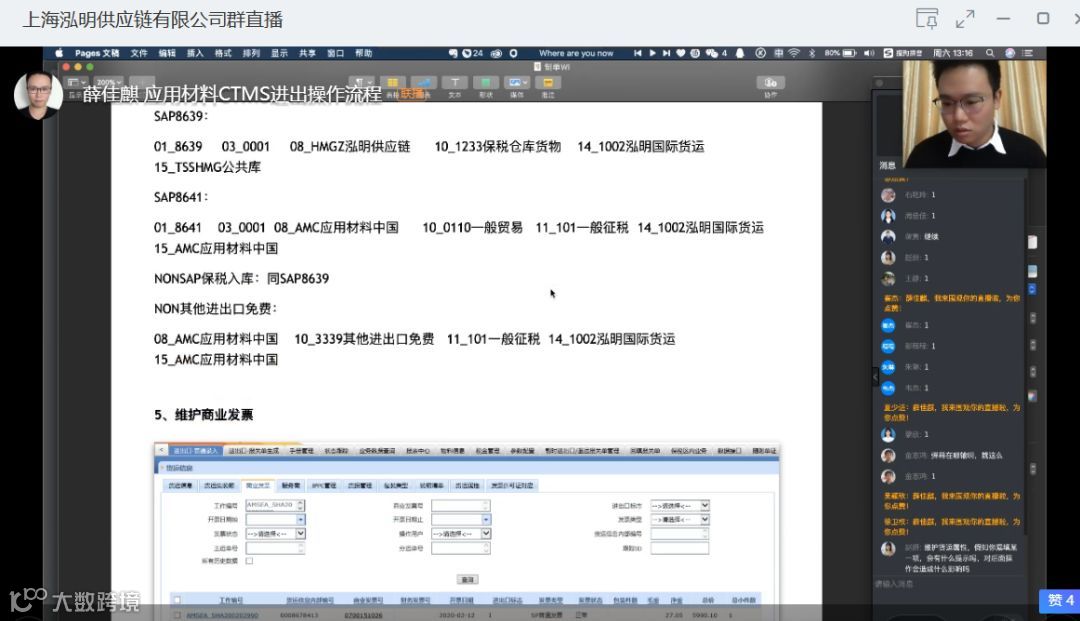
Task: Click the presenter webcam video
Action: [974, 114]
